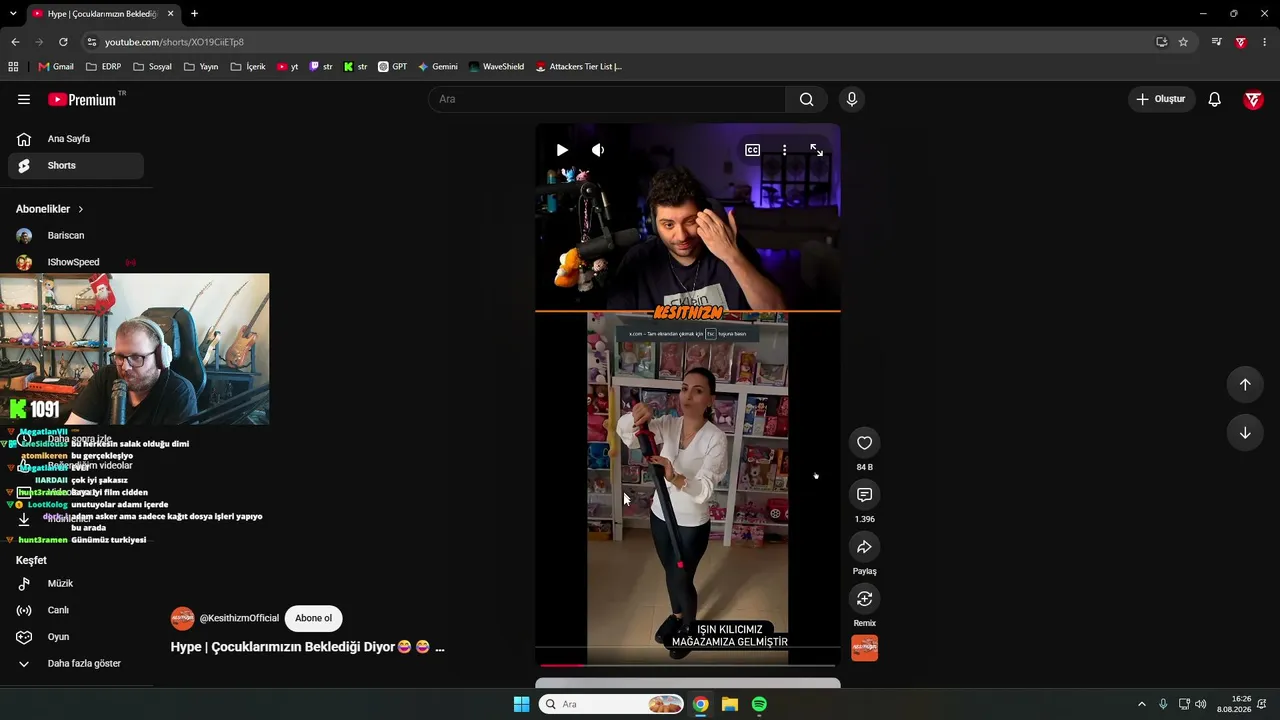Open the İçerik bookmarks folder
Screen dimensions: 1280x720
point(248,67)
